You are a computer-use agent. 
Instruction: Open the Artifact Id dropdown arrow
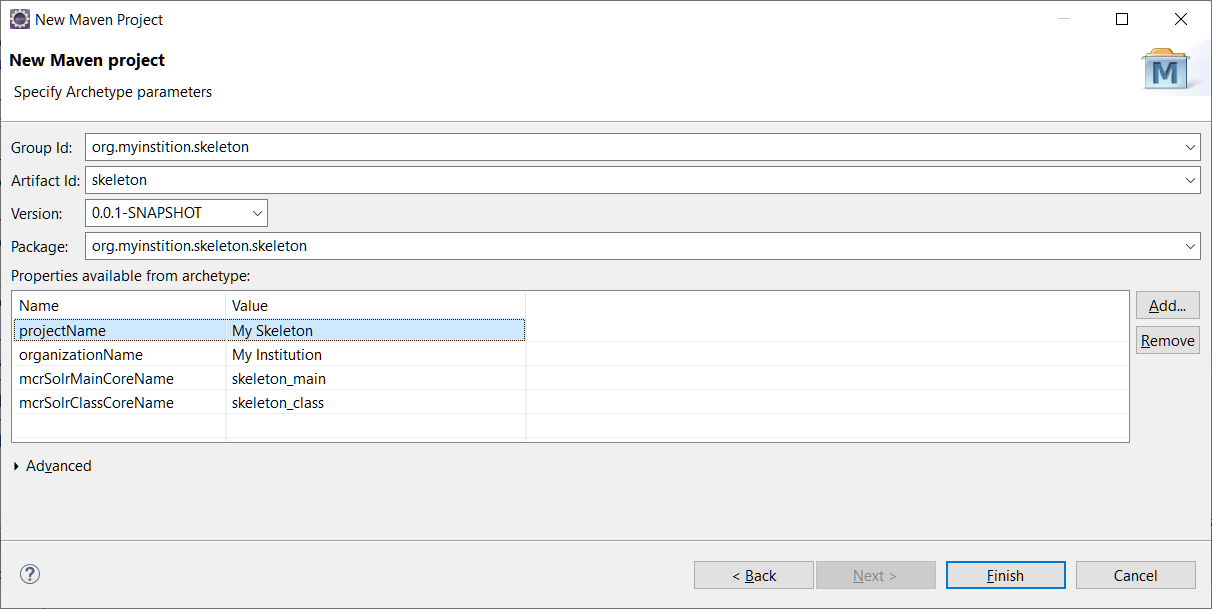coord(1190,180)
